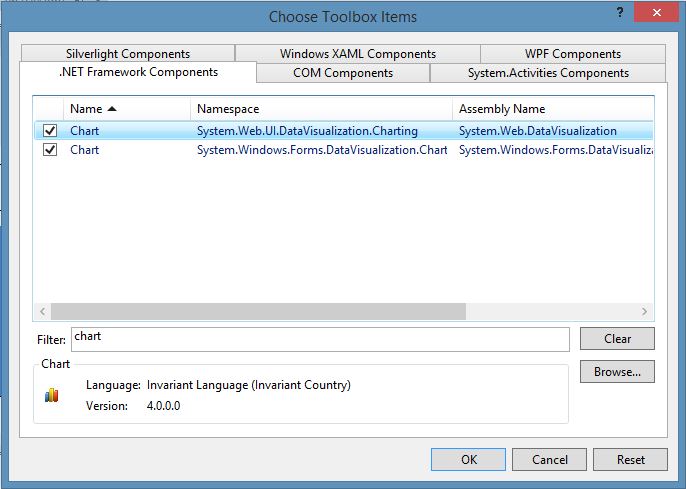Click the Cancel button
The height and width of the screenshot is (489, 686).
(x=550, y=459)
